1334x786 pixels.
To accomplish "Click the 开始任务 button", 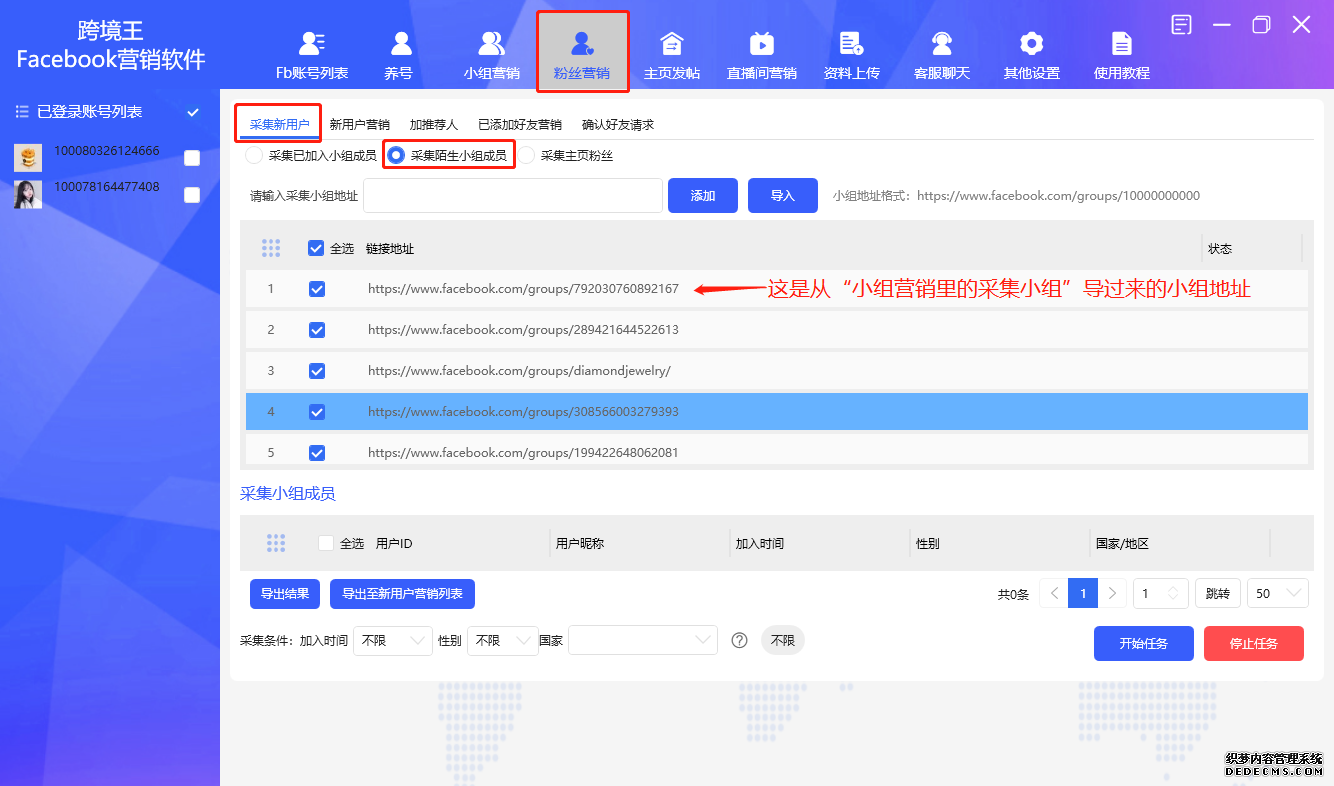I will tap(1143, 643).
